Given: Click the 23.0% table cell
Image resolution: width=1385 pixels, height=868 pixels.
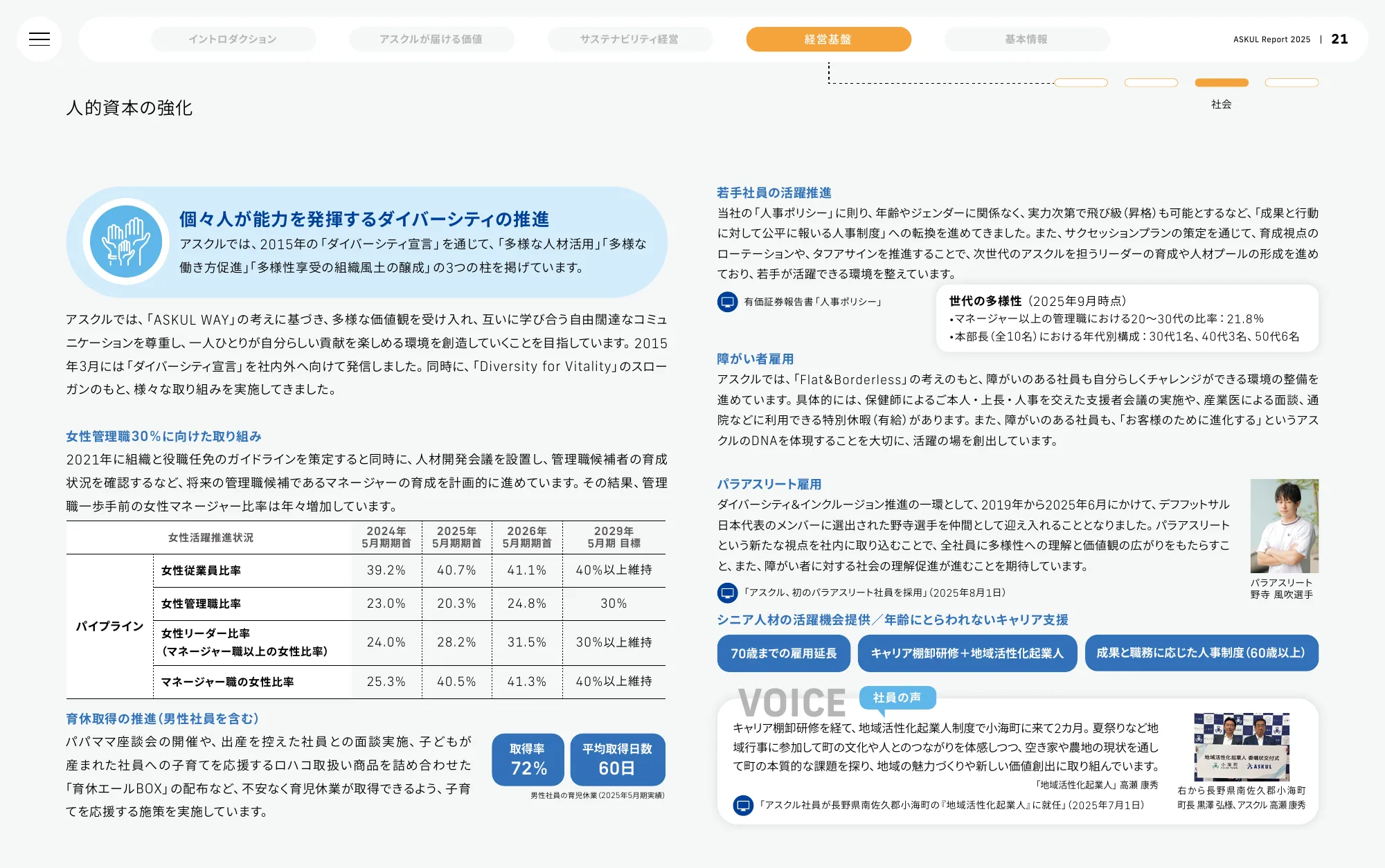Looking at the screenshot, I should (386, 604).
